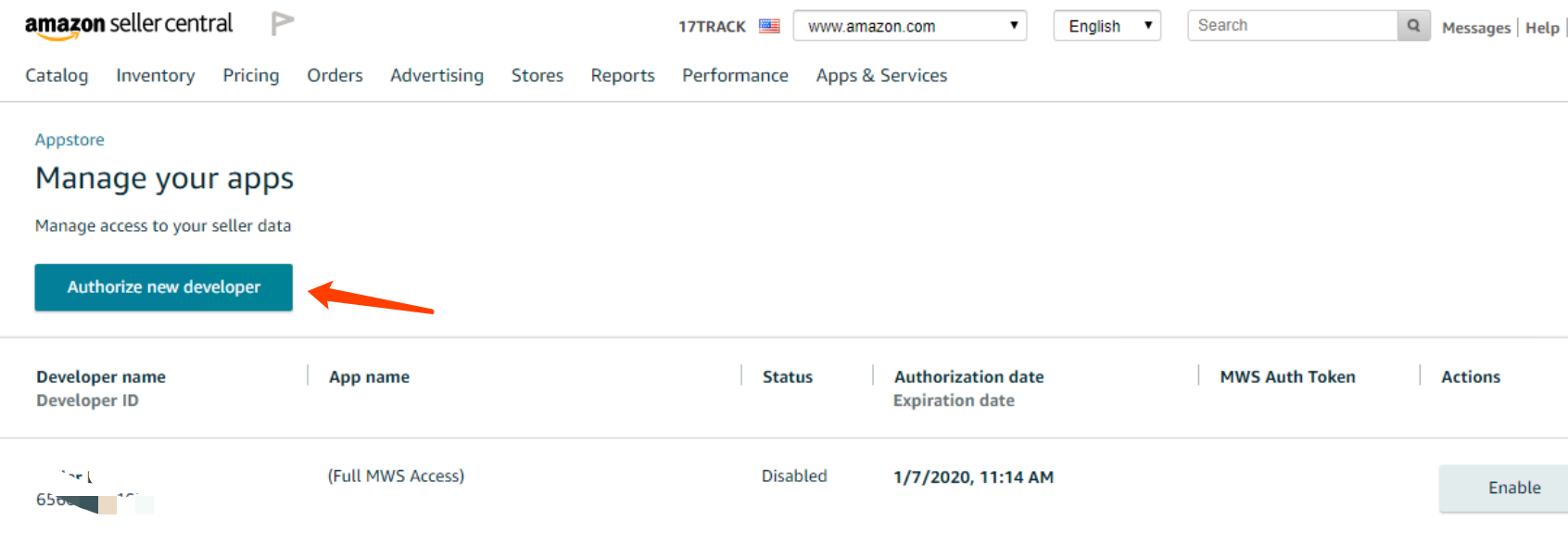Click the Authorize new developer button

(x=164, y=287)
